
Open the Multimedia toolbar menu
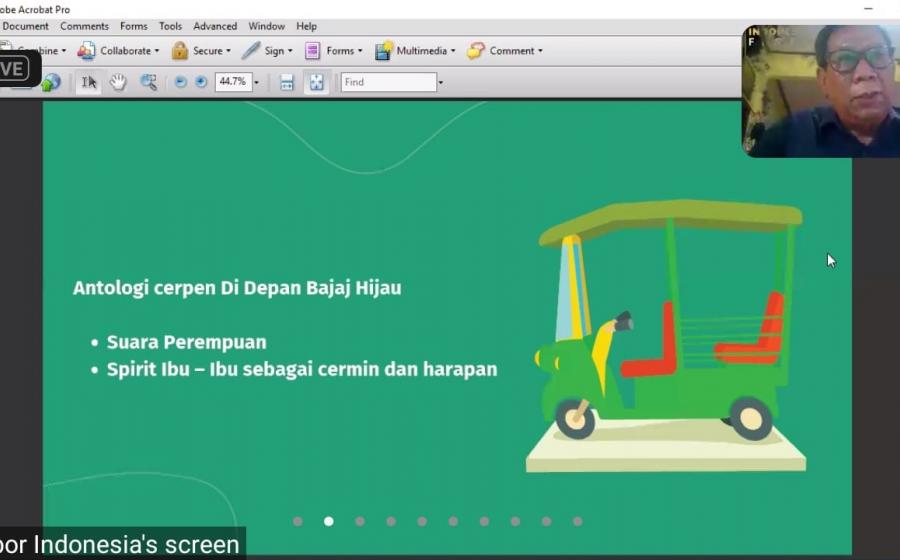416,51
